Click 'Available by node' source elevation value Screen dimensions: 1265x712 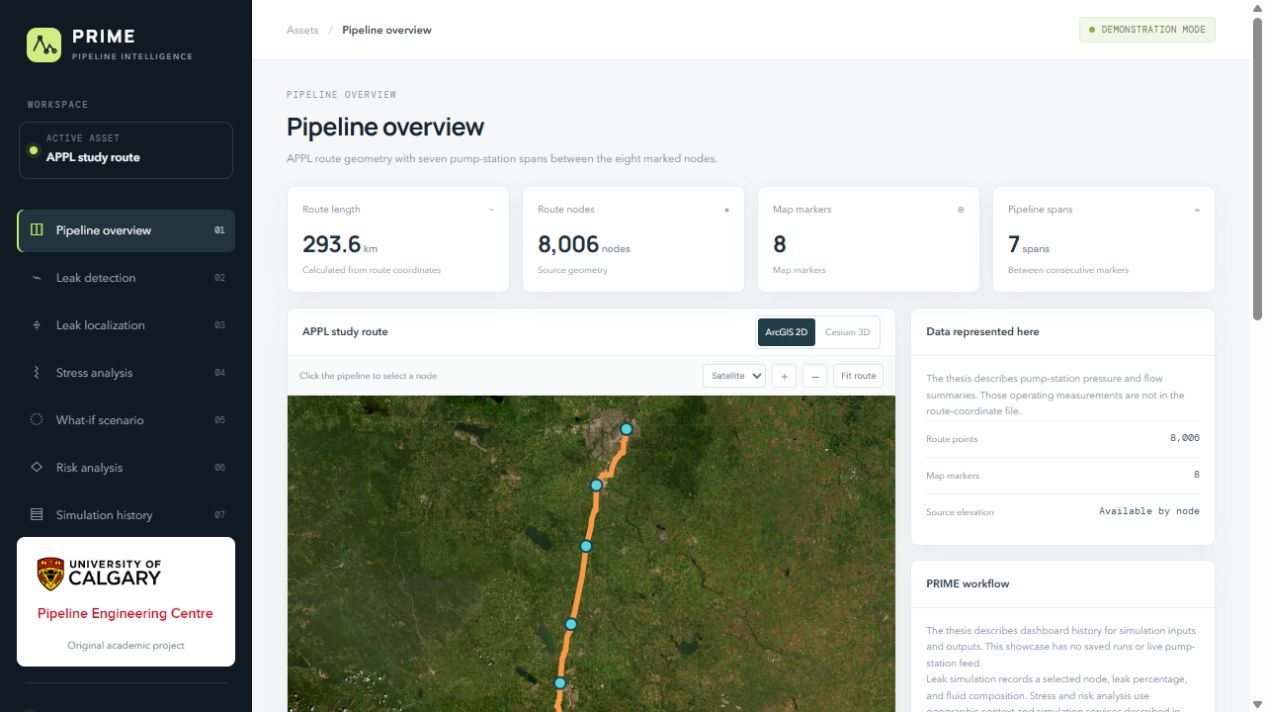point(1149,511)
